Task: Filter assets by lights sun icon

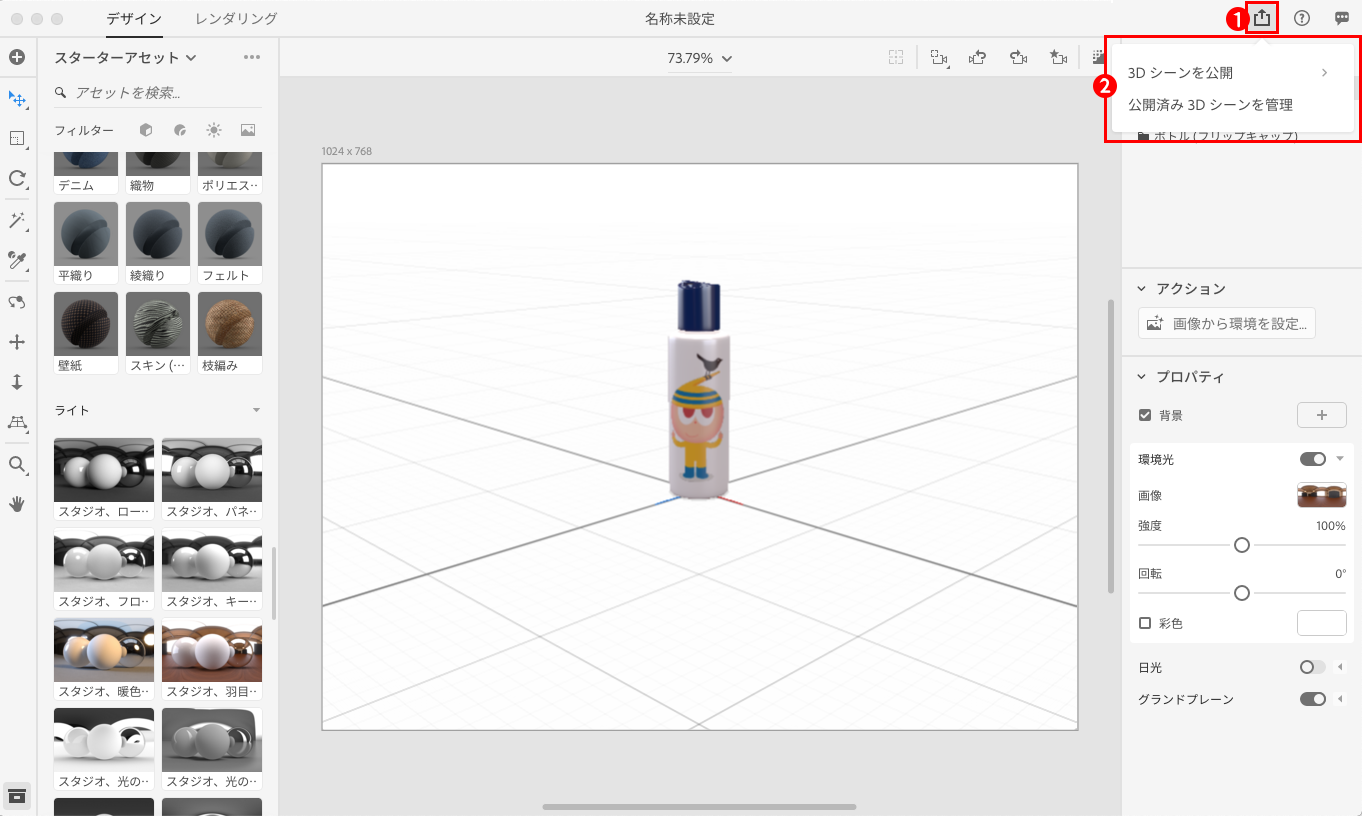Action: (x=214, y=130)
